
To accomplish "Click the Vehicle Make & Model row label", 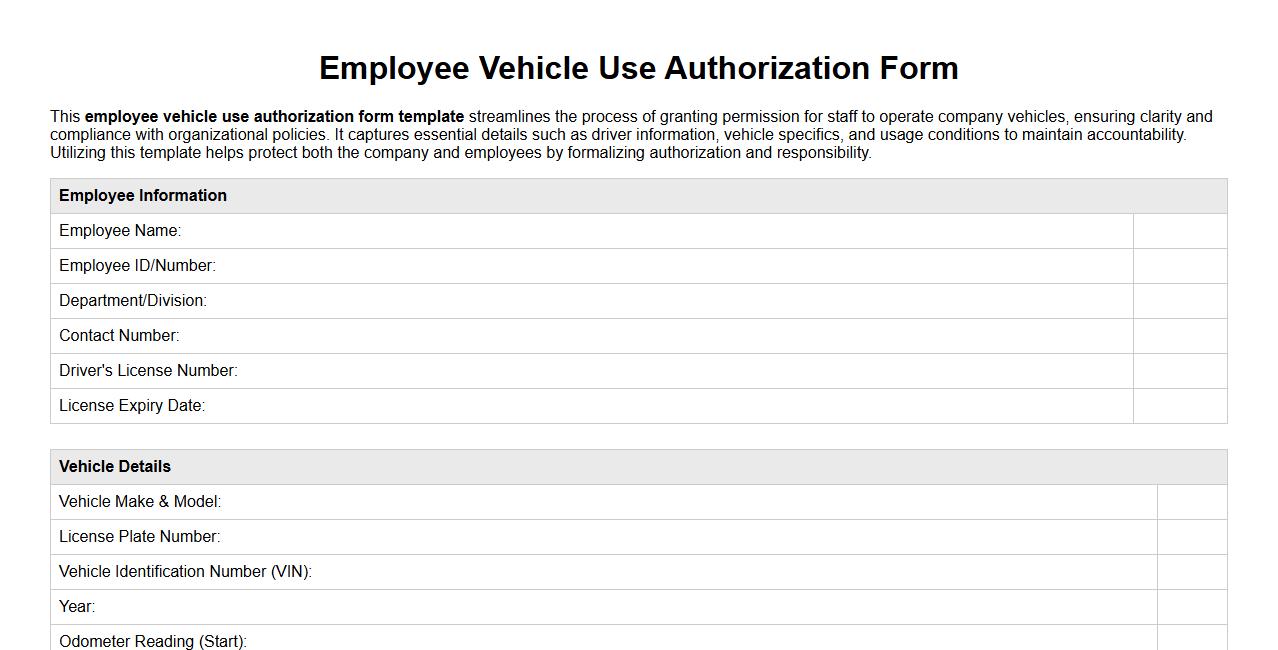I will 140,501.
